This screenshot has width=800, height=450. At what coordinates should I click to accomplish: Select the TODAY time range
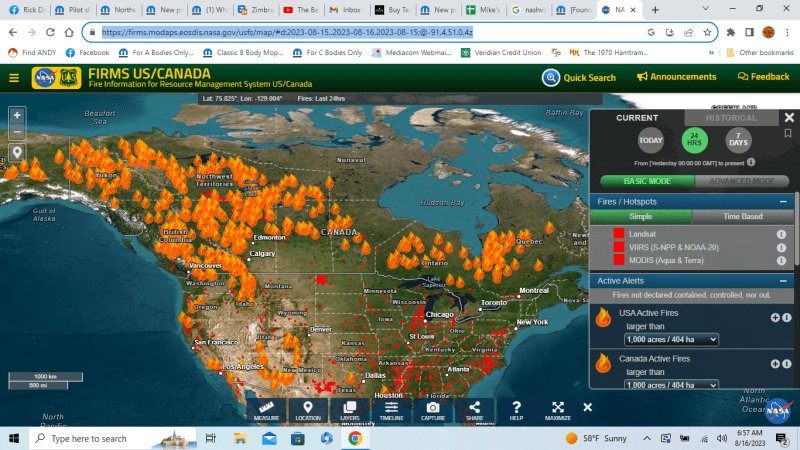tap(651, 140)
